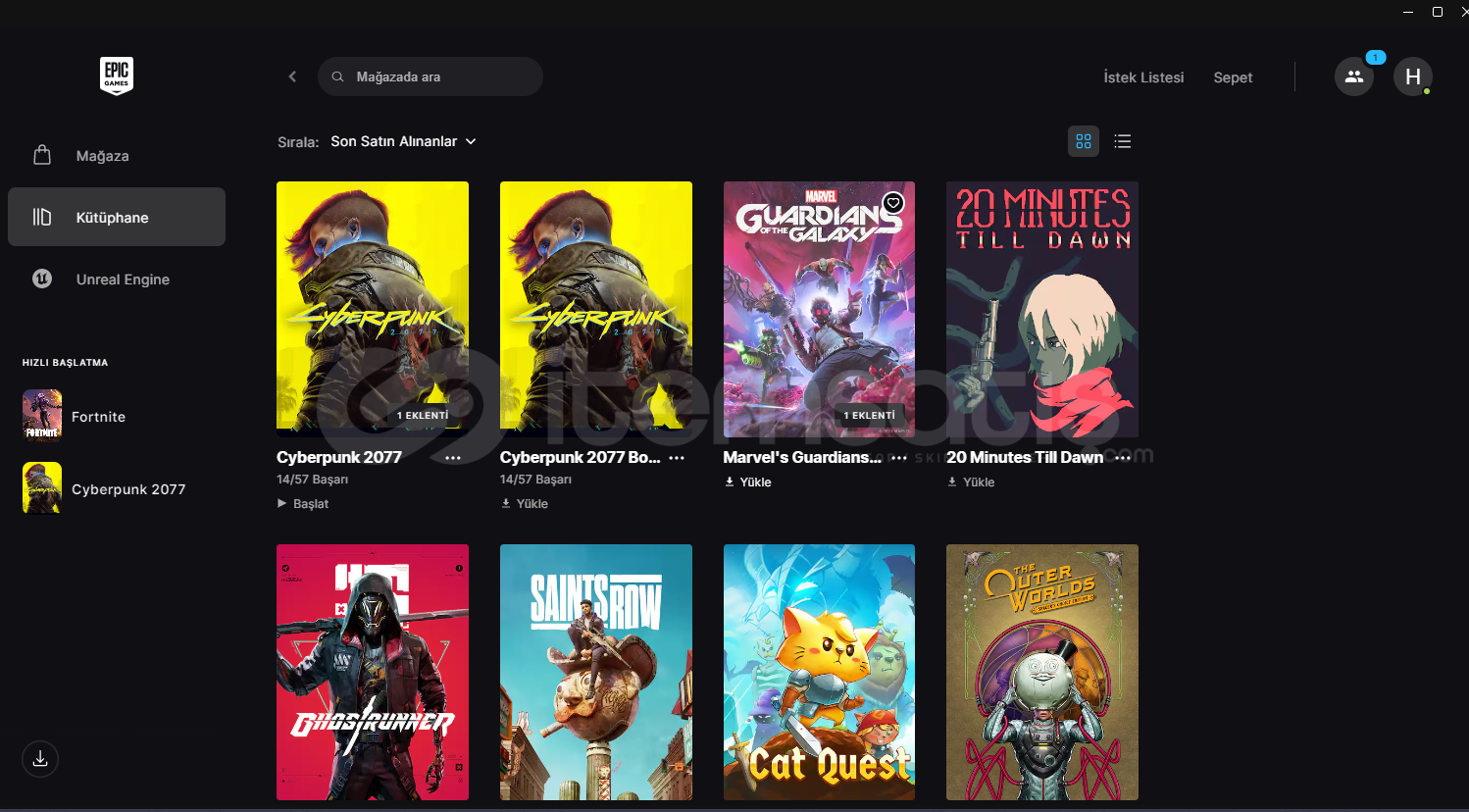Open Saints Row cover art
The image size is (1469, 812).
point(596,672)
